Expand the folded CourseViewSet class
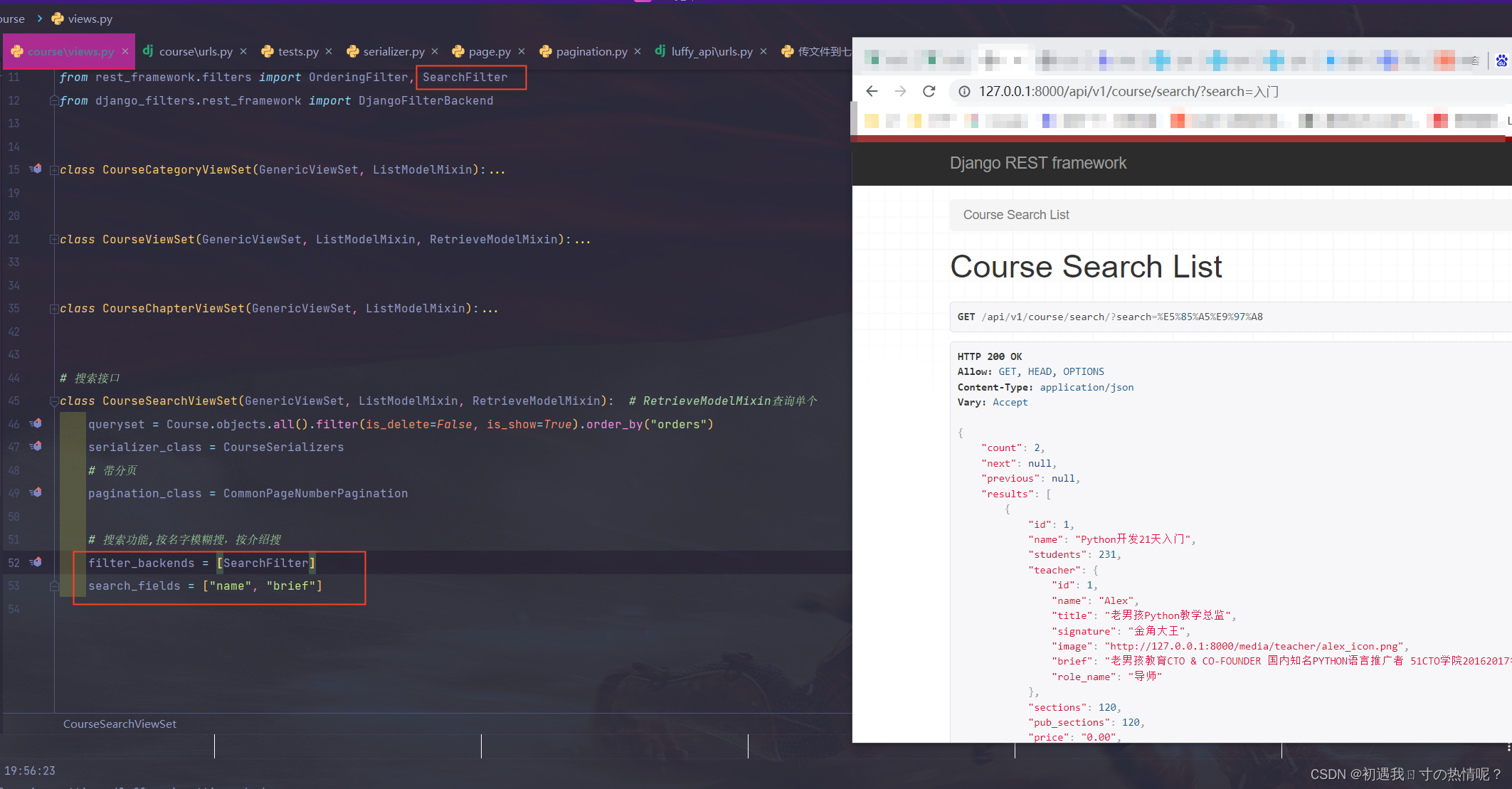 pos(54,240)
